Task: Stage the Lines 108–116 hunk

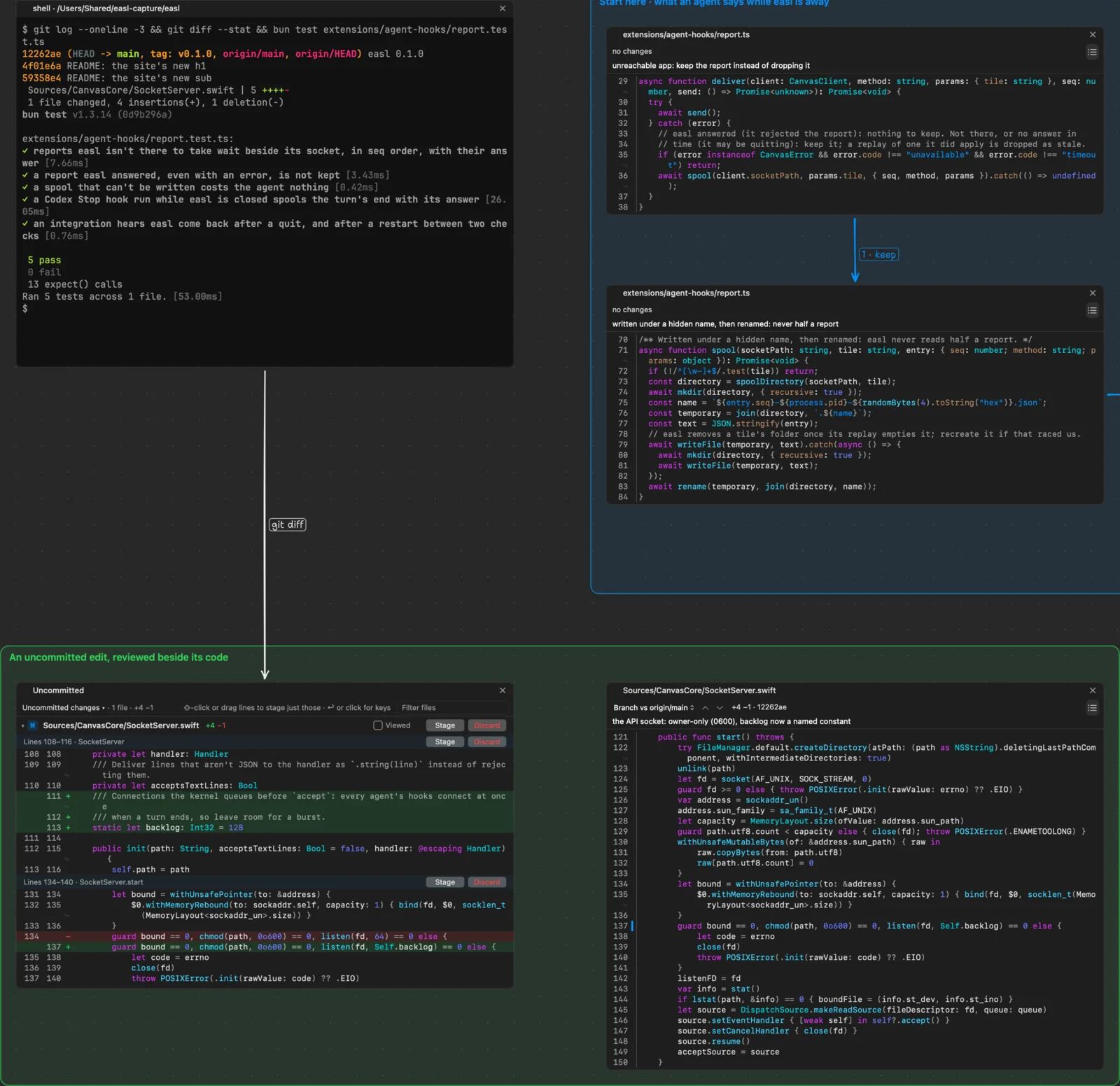Action: (445, 742)
